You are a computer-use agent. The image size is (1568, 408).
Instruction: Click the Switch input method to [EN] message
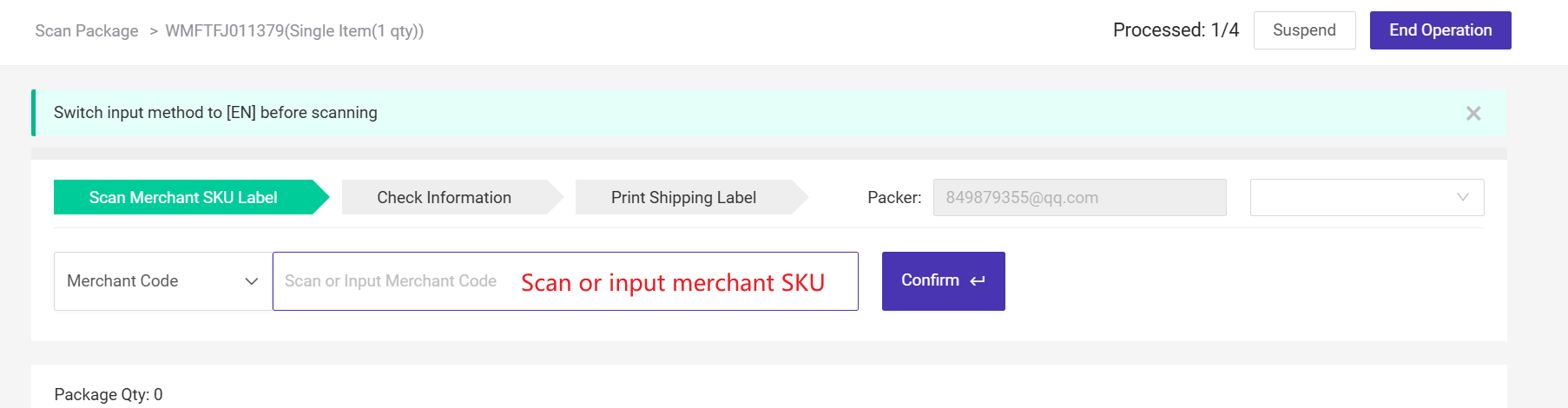215,113
